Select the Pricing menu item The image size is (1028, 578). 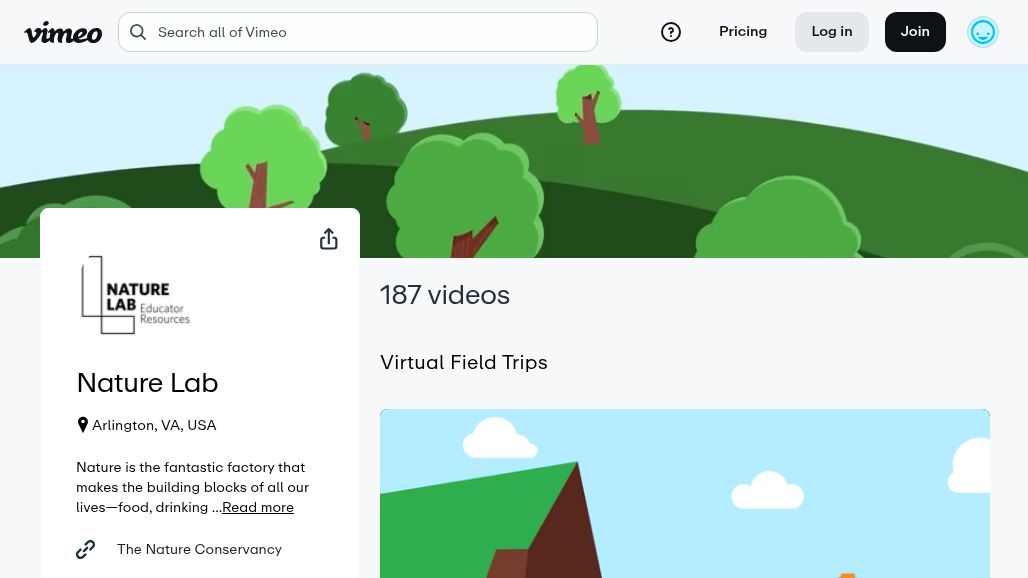pos(743,31)
